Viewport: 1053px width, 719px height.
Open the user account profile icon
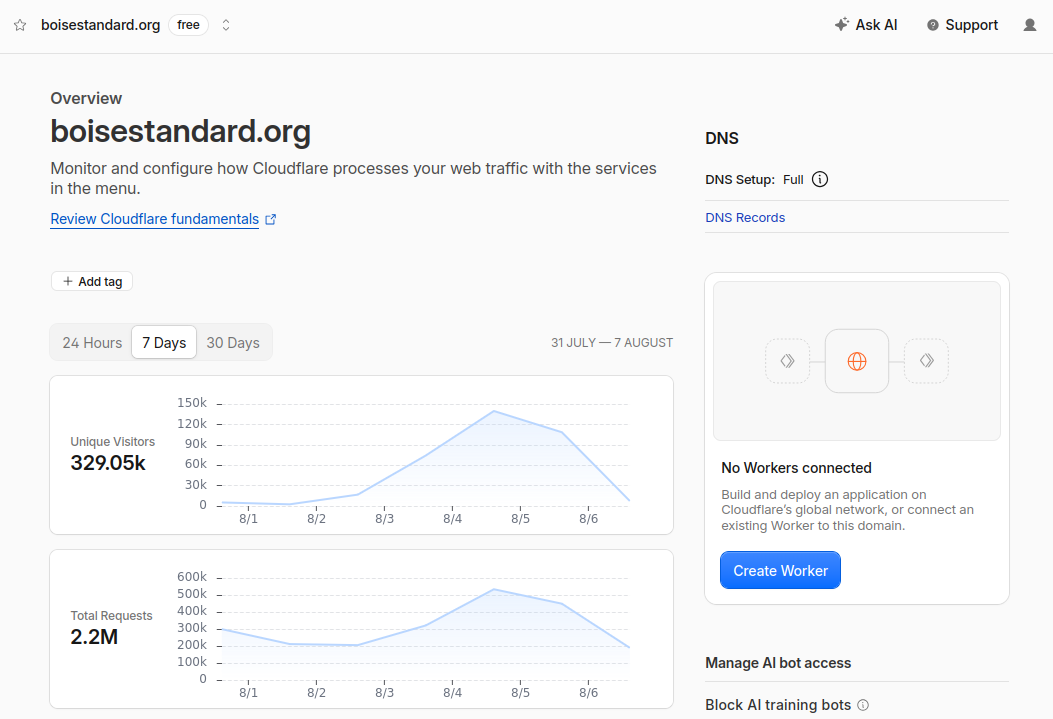pos(1029,25)
